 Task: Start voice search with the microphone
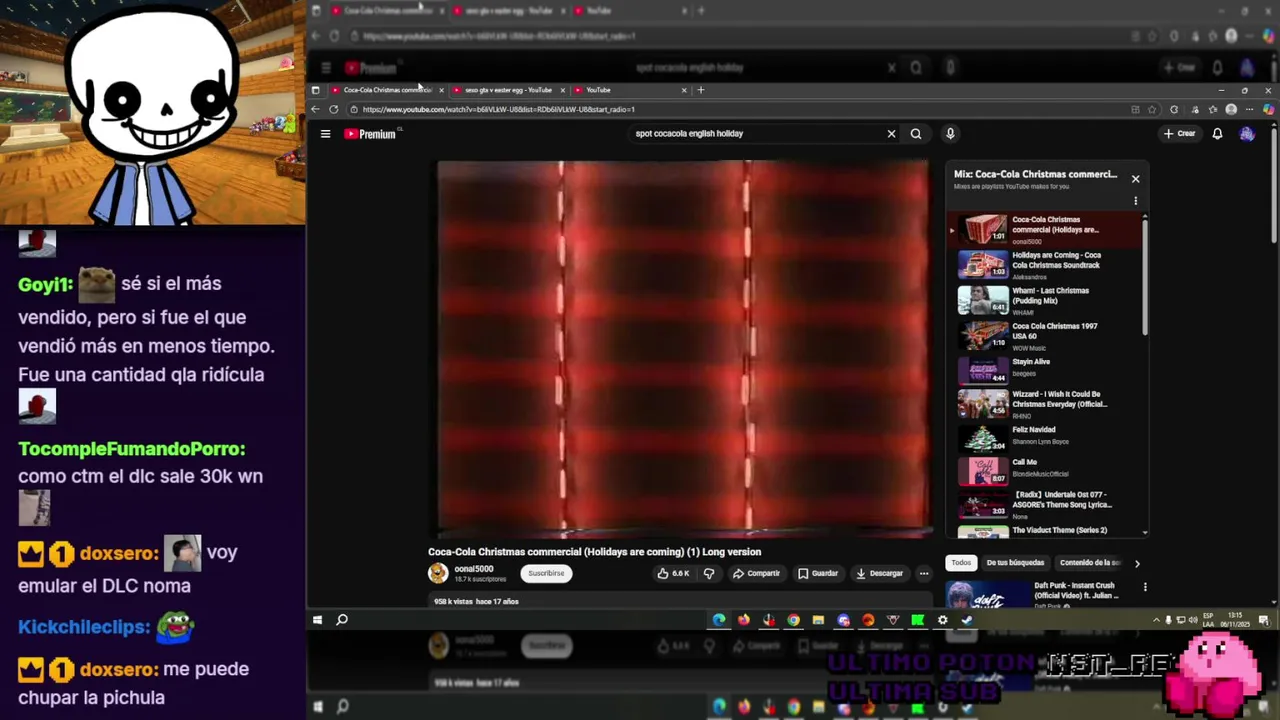click(x=950, y=134)
